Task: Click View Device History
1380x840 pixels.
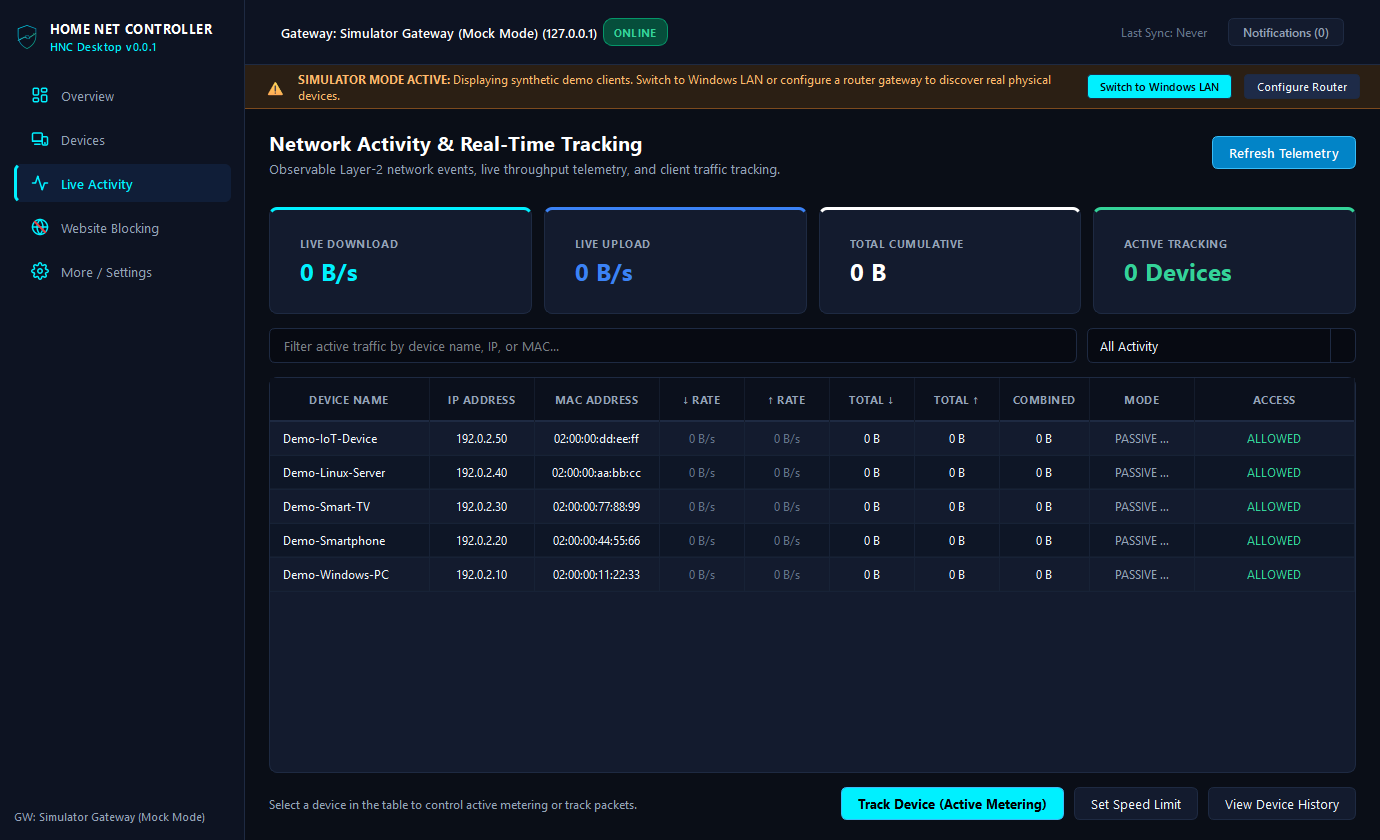Action: click(1282, 804)
